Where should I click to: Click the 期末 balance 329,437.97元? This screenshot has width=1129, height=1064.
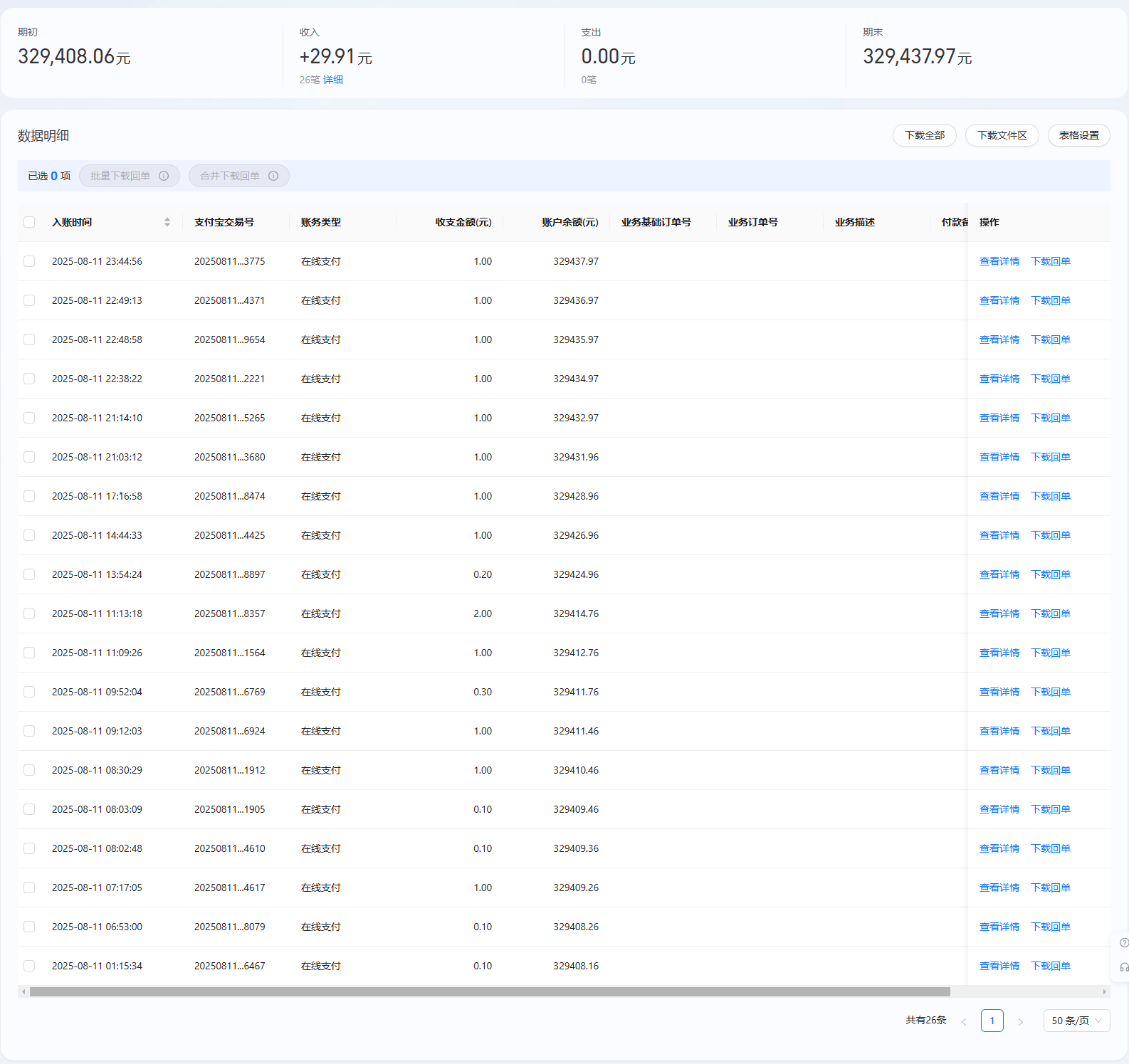[x=918, y=56]
